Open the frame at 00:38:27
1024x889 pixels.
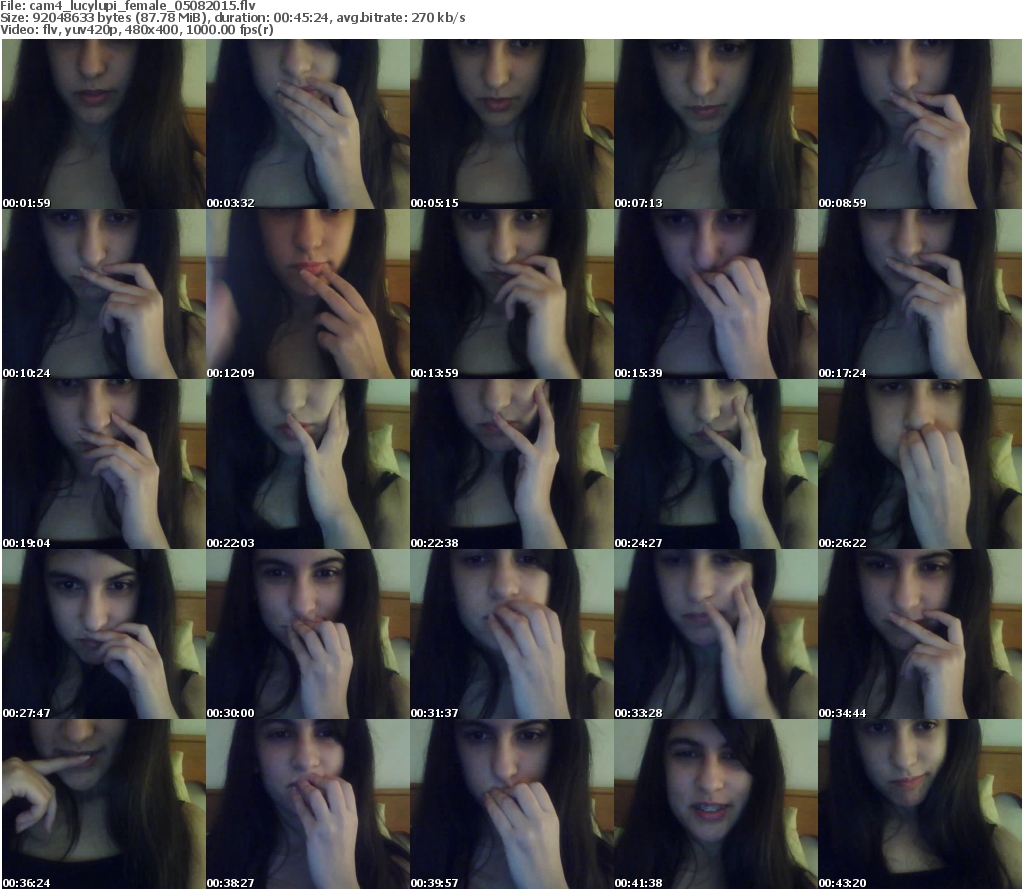coord(308,804)
